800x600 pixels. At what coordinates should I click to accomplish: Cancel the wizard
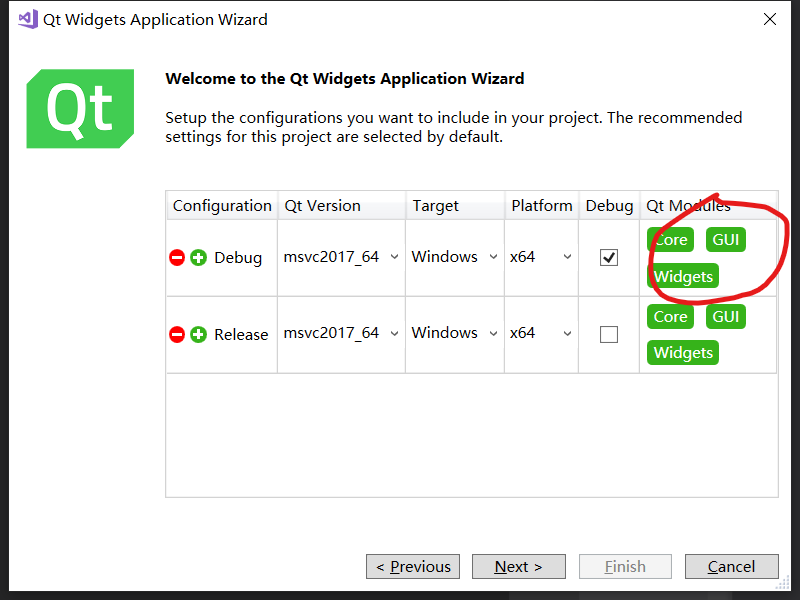pos(732,566)
